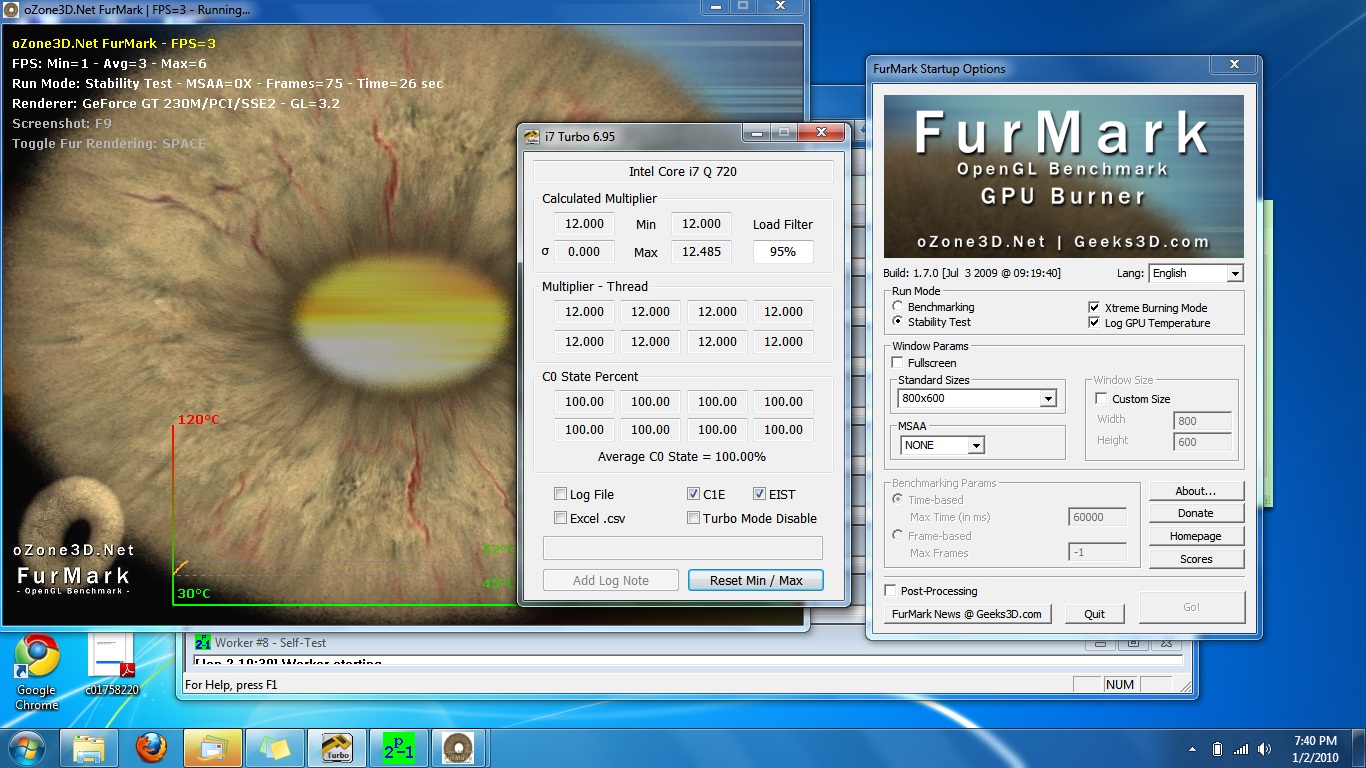Click the Intel Core i7 Q 720 label
The height and width of the screenshot is (768, 1366).
683,171
